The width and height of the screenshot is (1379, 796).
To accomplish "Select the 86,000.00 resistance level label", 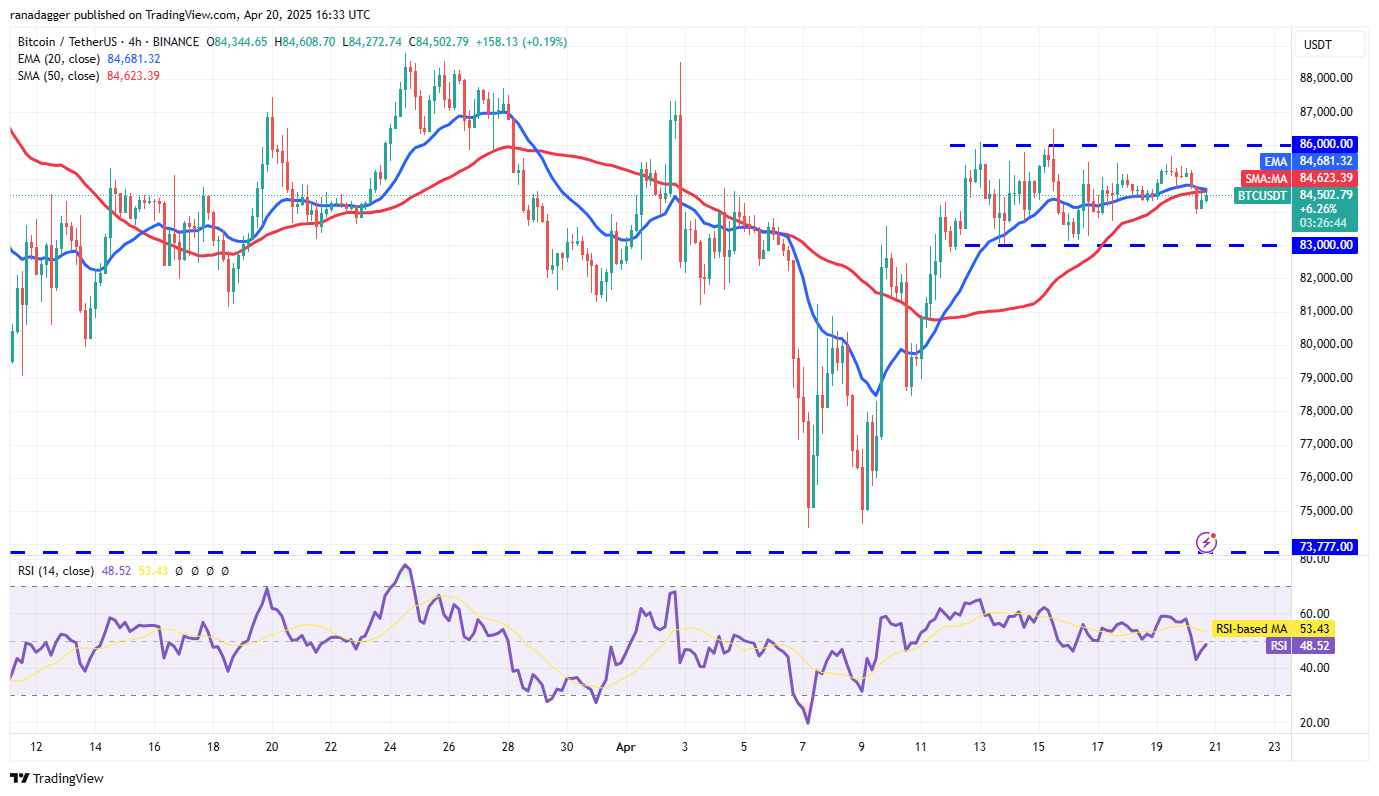I will 1324,144.
